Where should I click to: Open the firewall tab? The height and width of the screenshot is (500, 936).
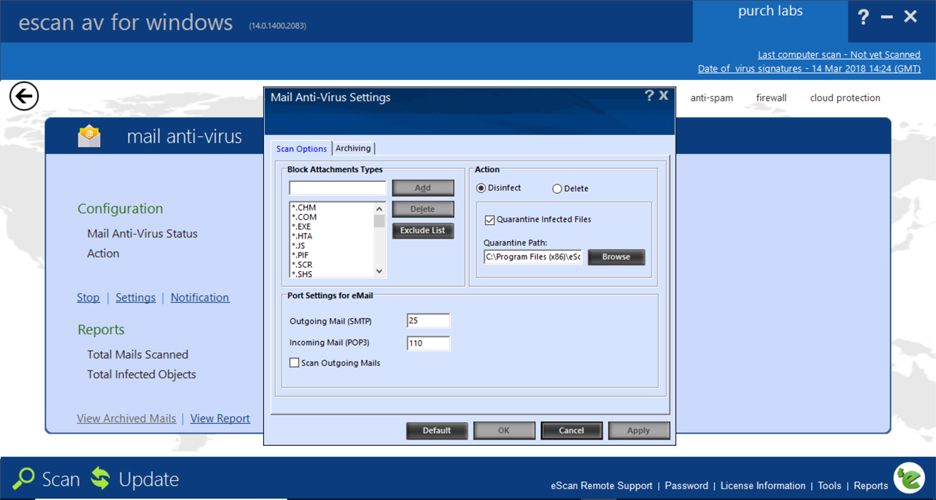[771, 98]
